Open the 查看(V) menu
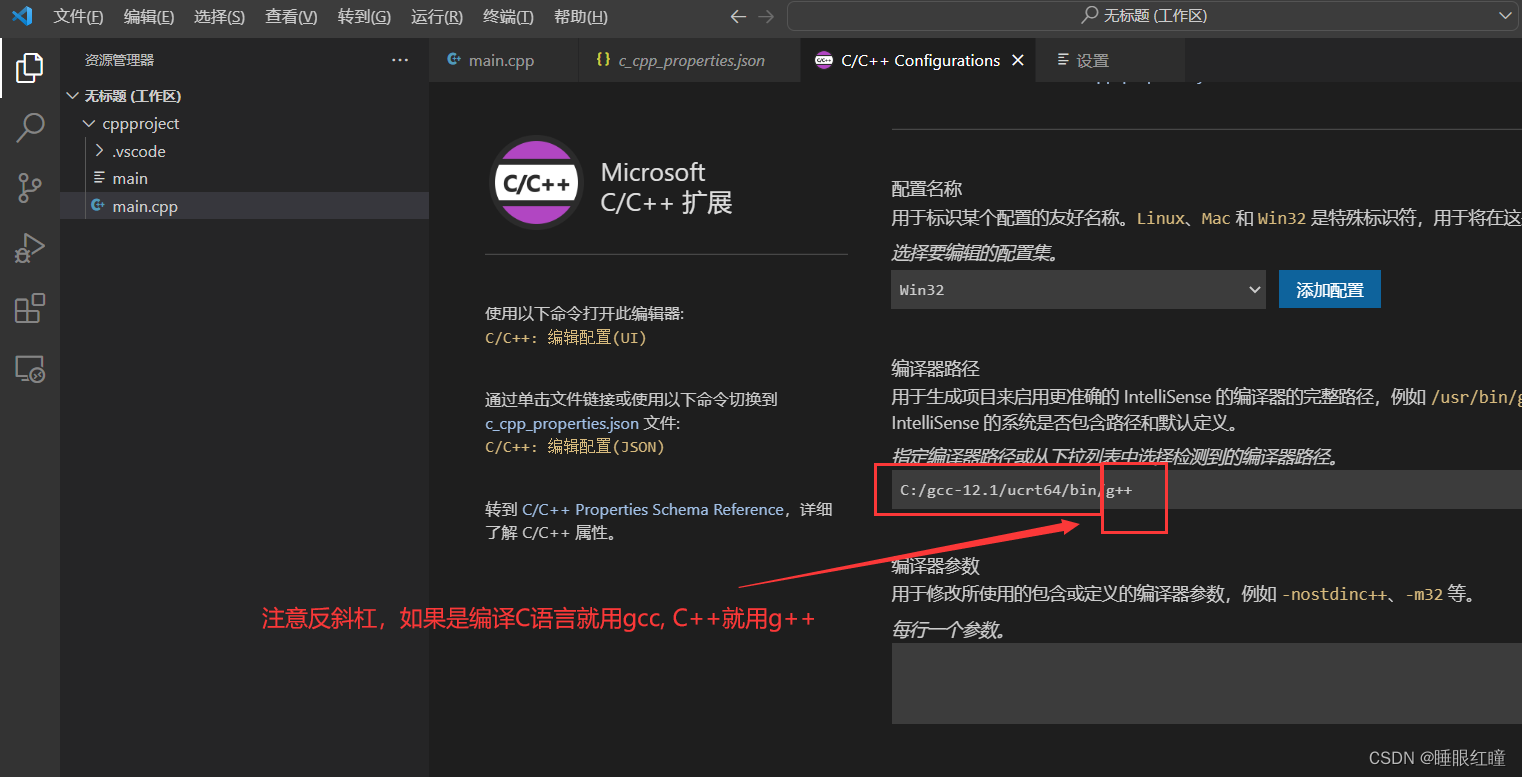 291,17
